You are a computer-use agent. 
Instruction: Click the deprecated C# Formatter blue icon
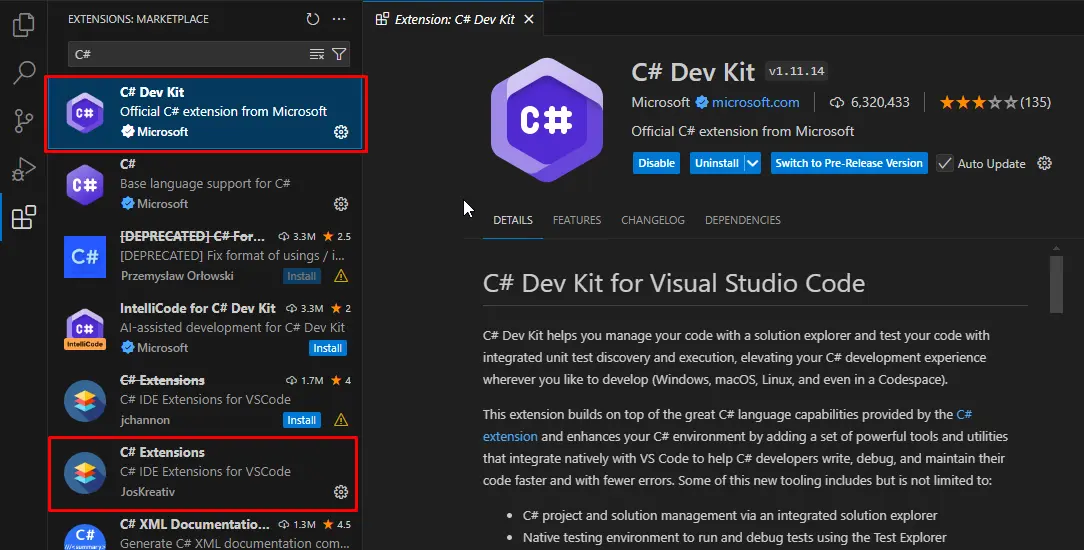click(85, 256)
